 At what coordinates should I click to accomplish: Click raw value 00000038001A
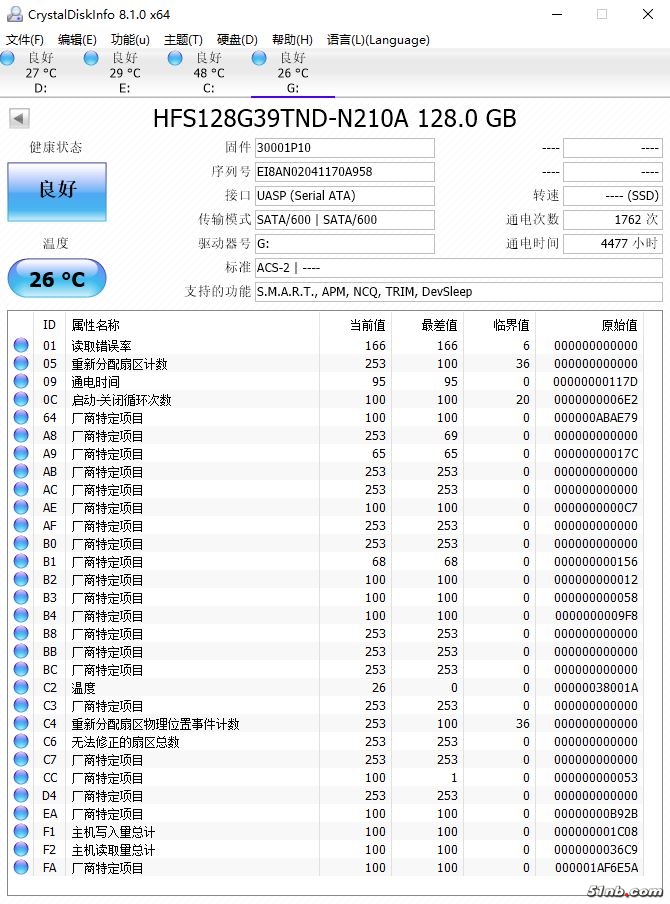pos(596,688)
